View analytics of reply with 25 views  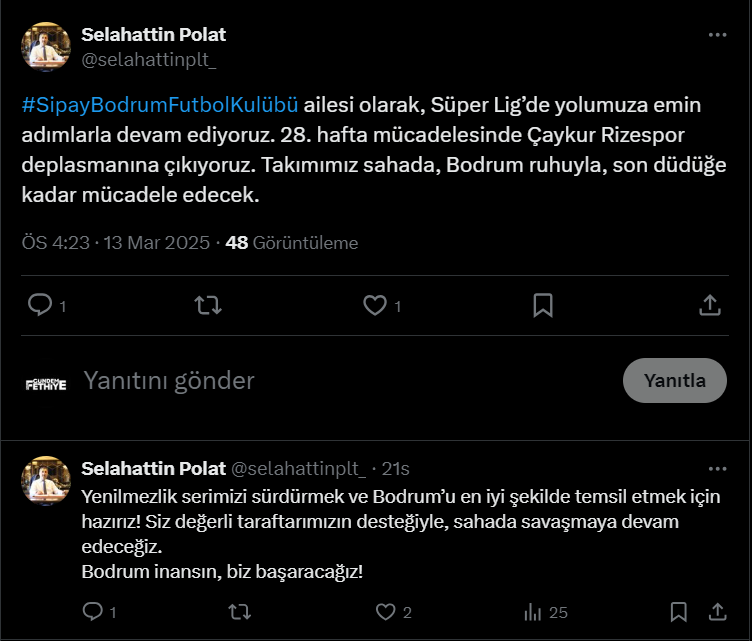click(533, 611)
